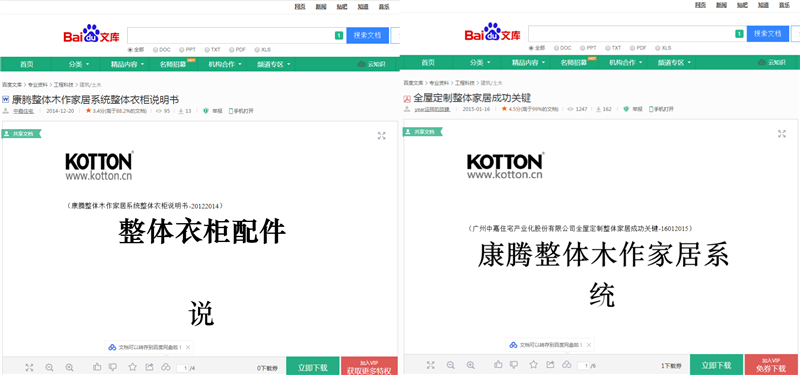Screen dimensions: 800x375
Task: Close the cloud-save tooltip on left page
Action: 188,347
